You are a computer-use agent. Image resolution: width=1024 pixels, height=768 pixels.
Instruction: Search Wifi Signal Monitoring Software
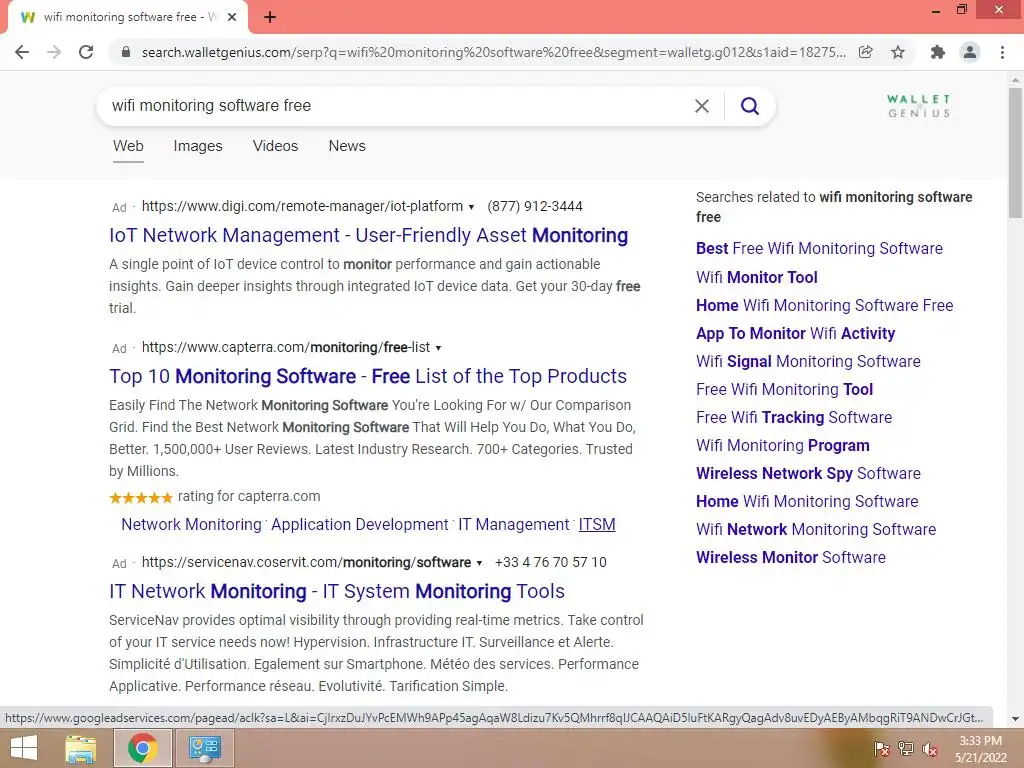tap(808, 362)
